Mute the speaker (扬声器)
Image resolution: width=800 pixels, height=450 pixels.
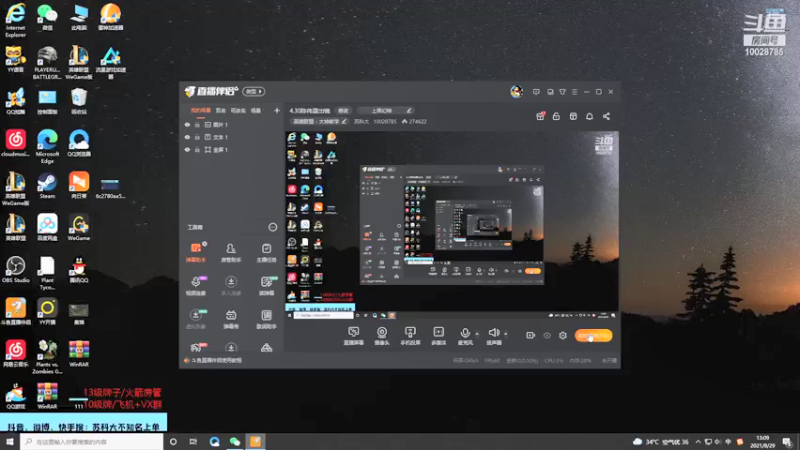[493, 336]
